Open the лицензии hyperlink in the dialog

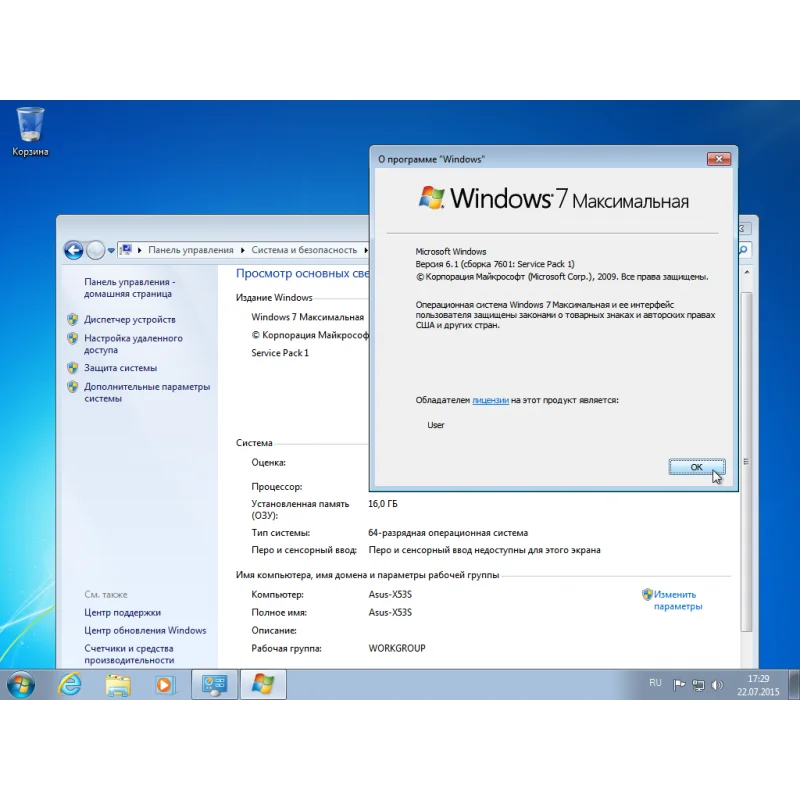coord(490,400)
